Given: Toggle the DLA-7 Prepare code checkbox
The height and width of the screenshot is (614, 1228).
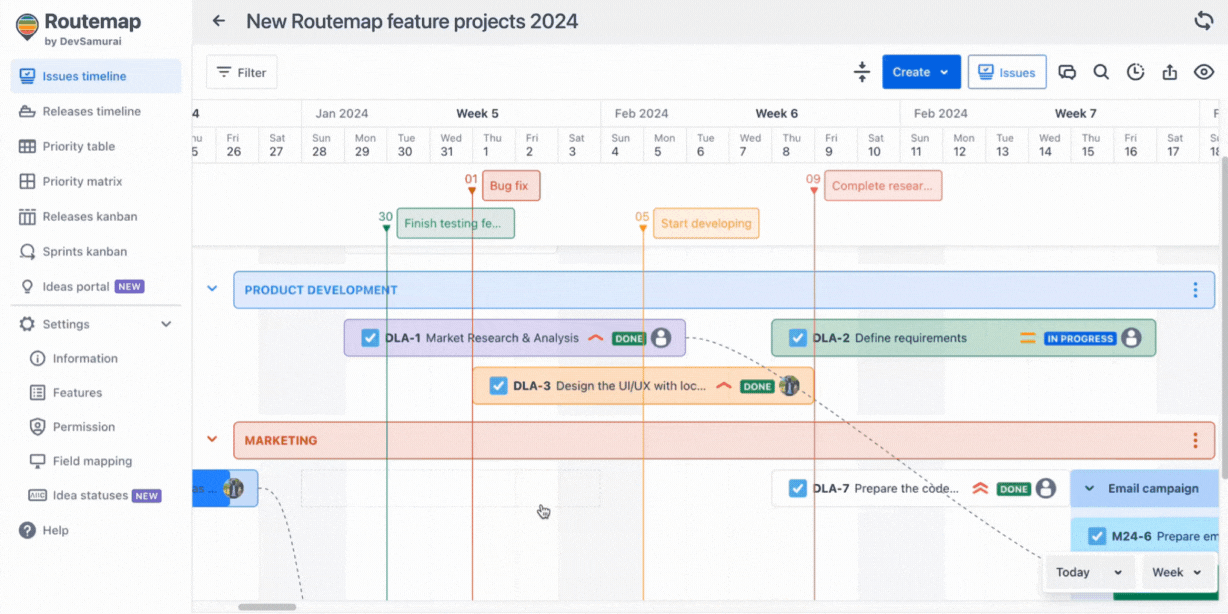Looking at the screenshot, I should coord(797,488).
